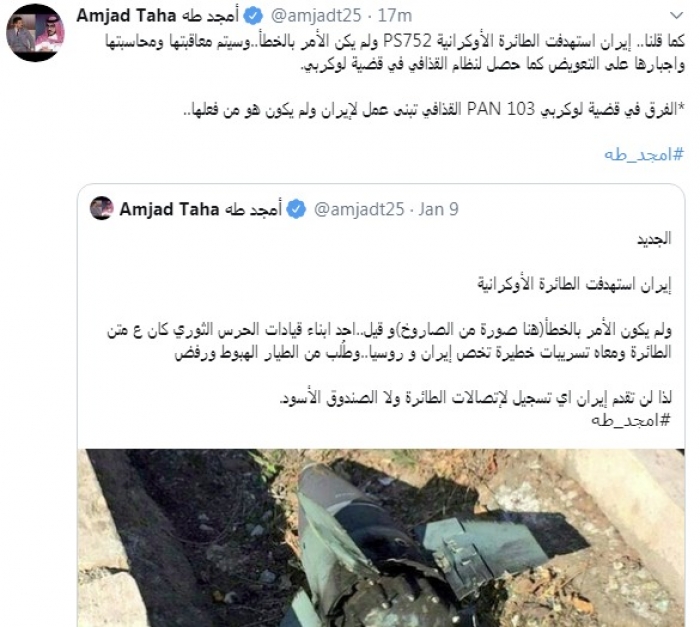Screen dimensions: 700x627
Task: Click the line mentioning PAN 103
Action: (434, 109)
